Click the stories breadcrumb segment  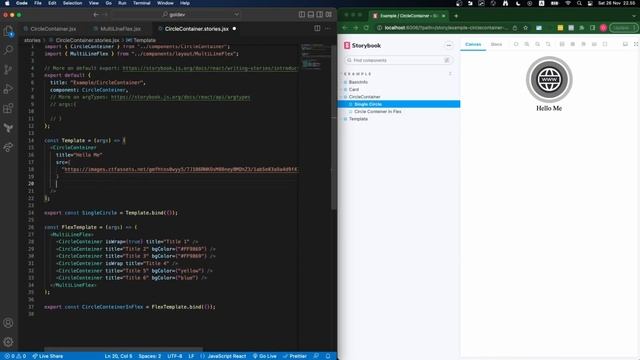32,40
